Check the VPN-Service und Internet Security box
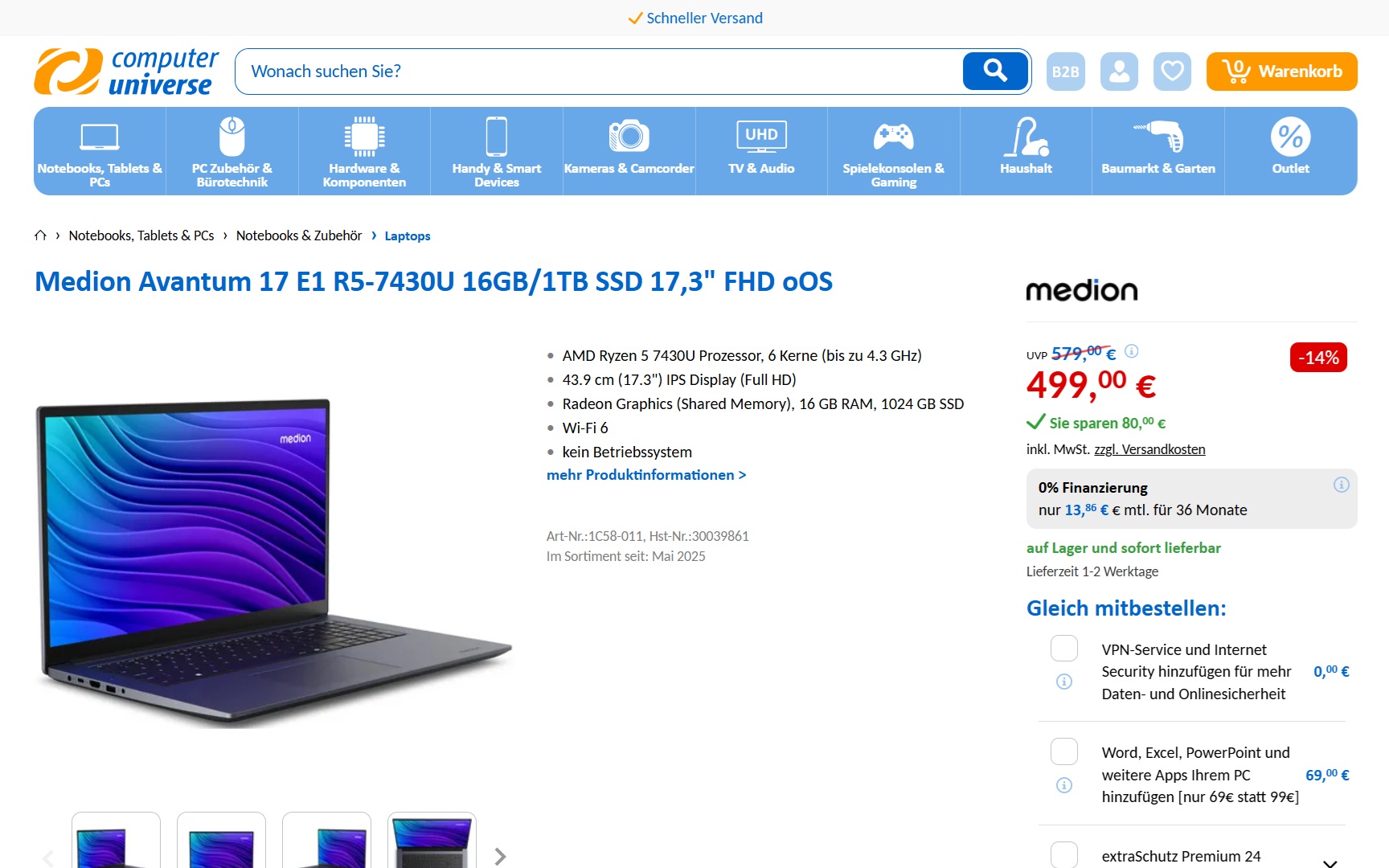The image size is (1389, 868). click(1064, 648)
